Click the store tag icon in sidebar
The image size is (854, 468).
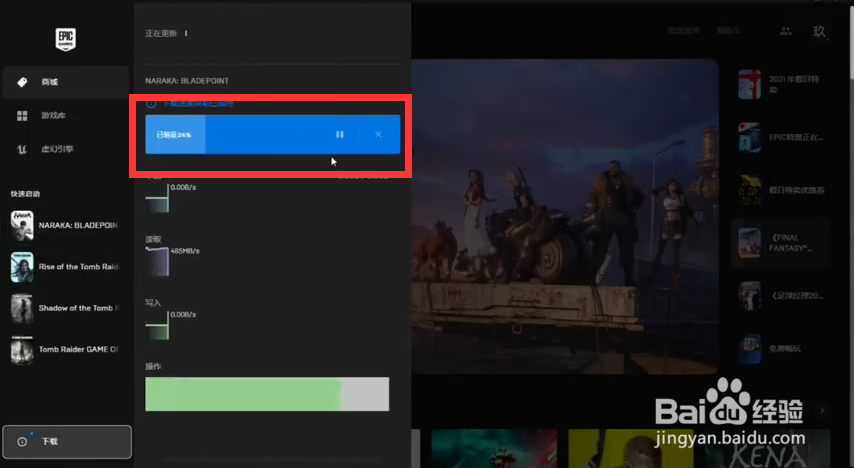pyautogui.click(x=22, y=82)
